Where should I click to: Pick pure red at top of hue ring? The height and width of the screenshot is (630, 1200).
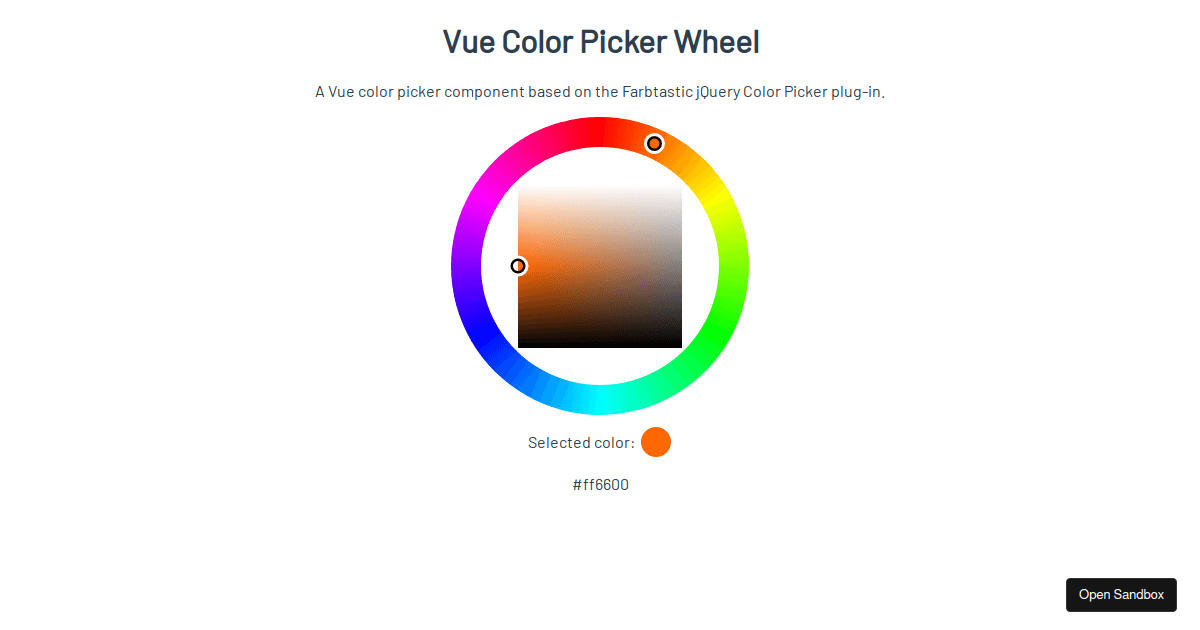pos(600,132)
